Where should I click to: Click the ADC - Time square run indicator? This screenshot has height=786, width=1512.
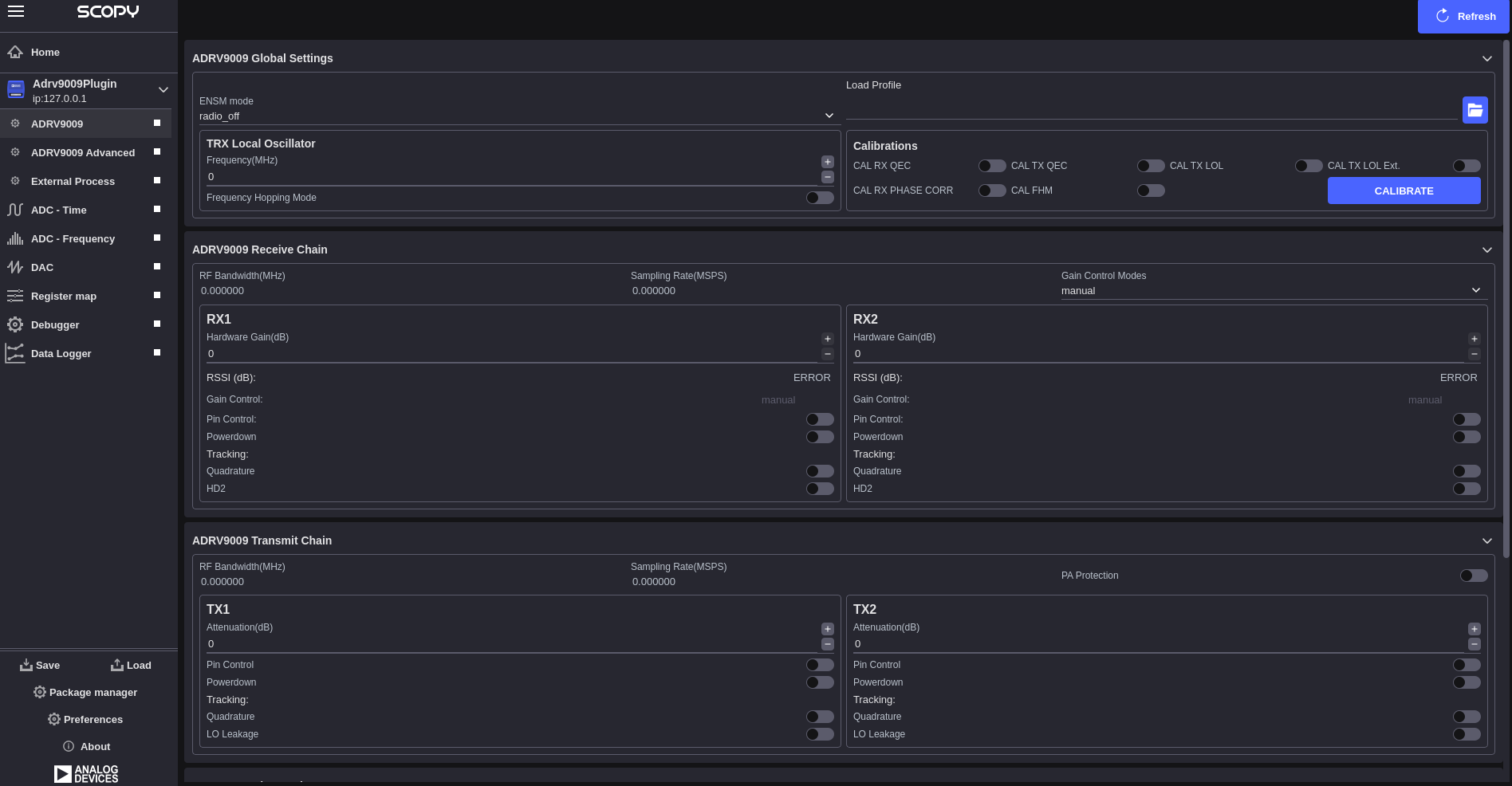pyautogui.click(x=157, y=209)
